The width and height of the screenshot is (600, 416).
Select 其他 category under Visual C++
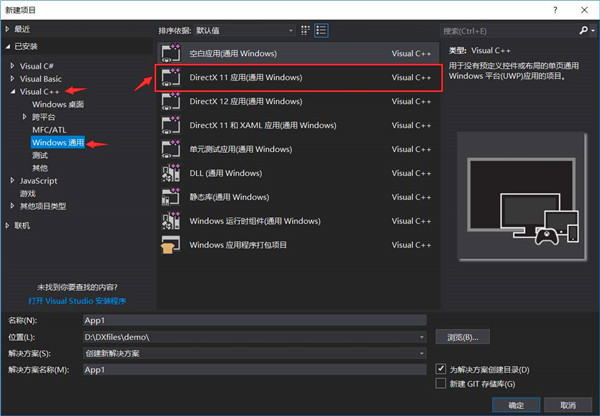[x=40, y=168]
